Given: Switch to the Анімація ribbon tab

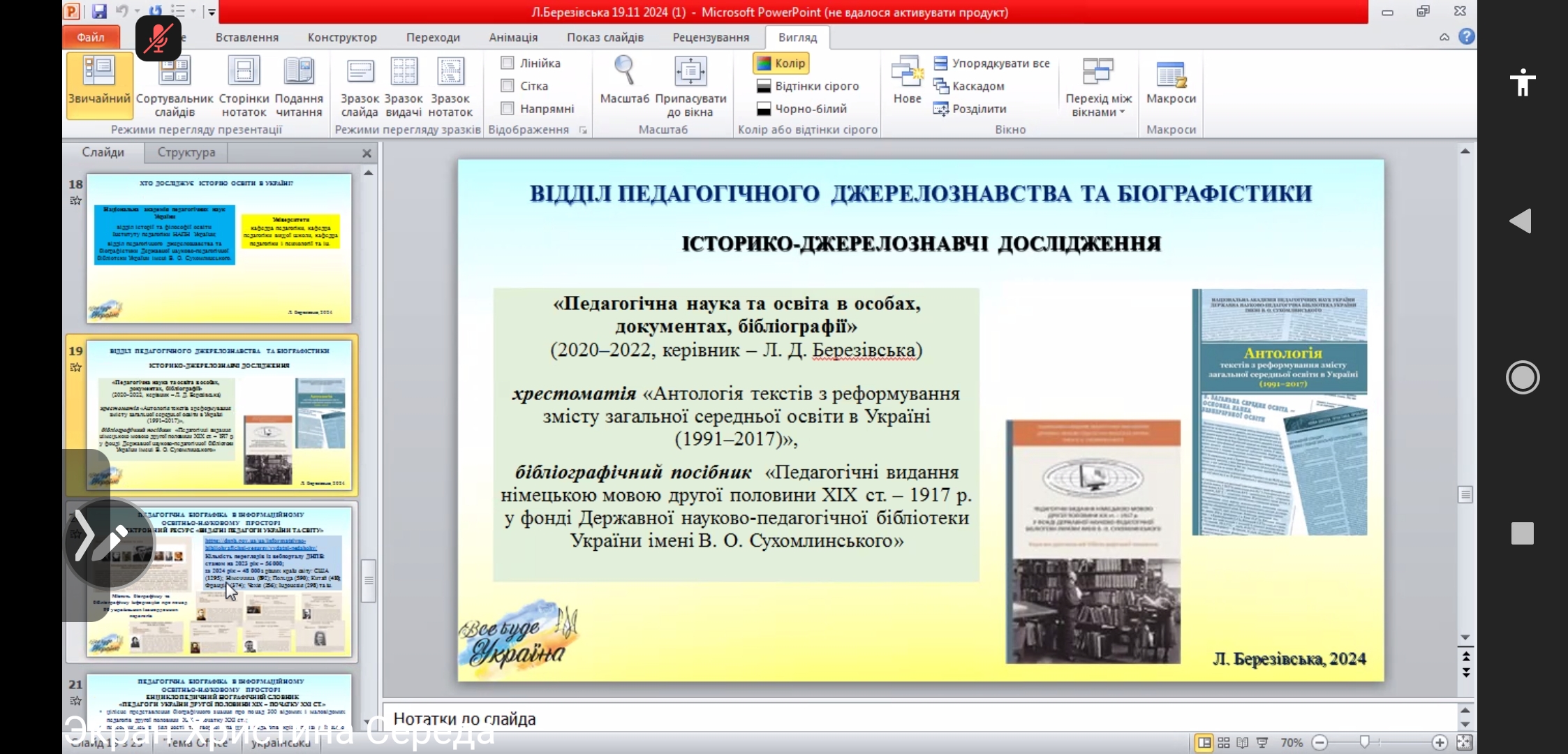Looking at the screenshot, I should click(x=513, y=37).
